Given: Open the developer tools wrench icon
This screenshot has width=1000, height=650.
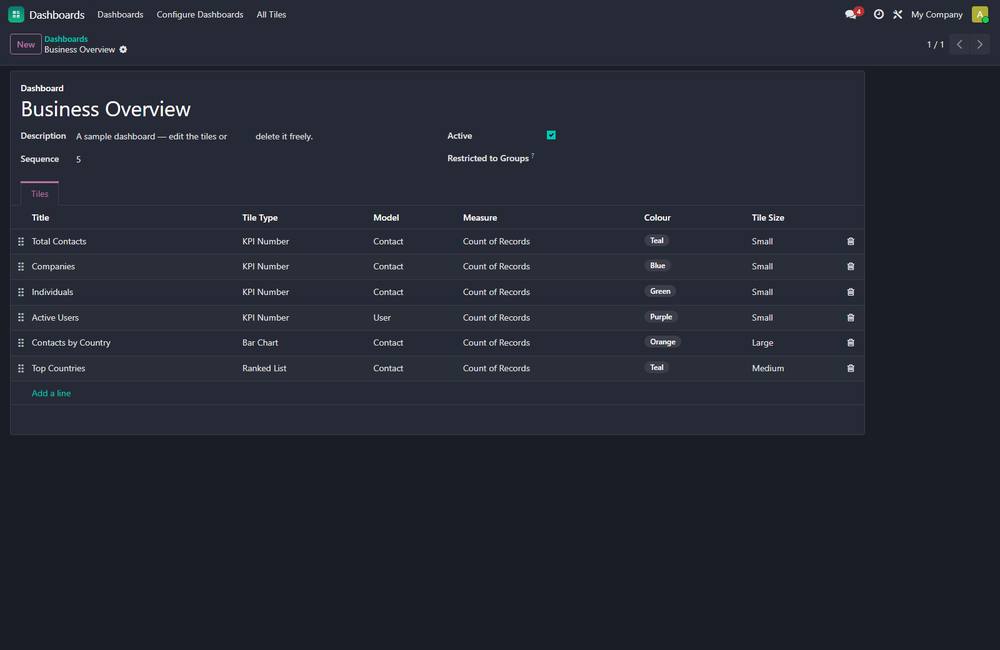Looking at the screenshot, I should pos(898,14).
